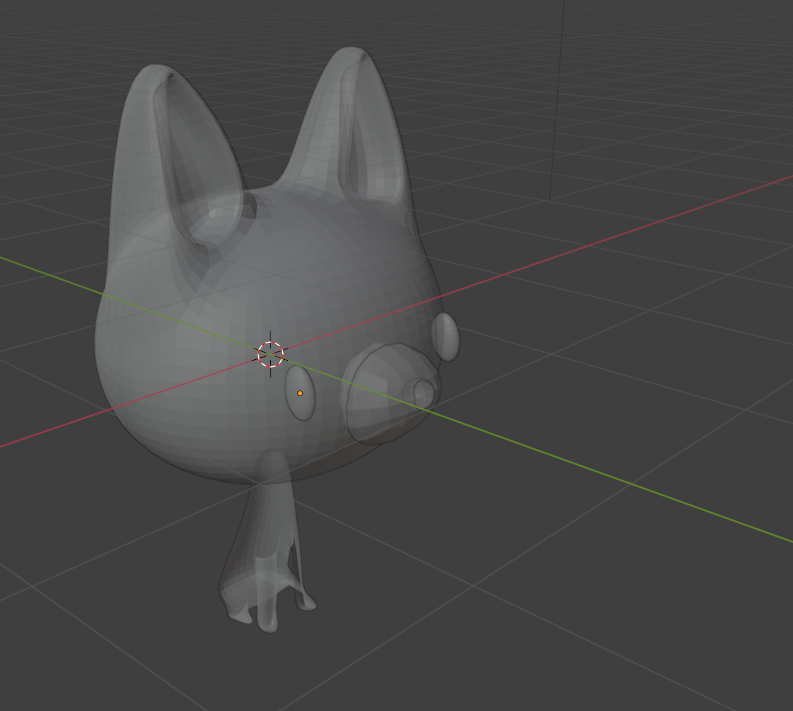Viewport: 793px width, 711px height.
Task: Click the green Y axis line left of head
Action: tap(50, 272)
